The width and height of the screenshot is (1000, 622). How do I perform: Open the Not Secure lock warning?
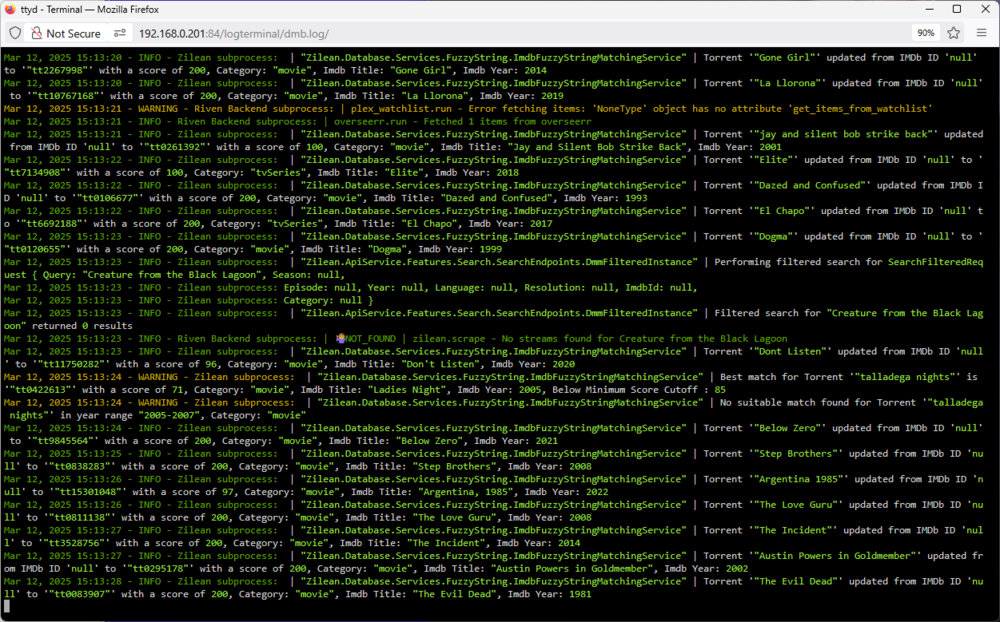coord(66,33)
